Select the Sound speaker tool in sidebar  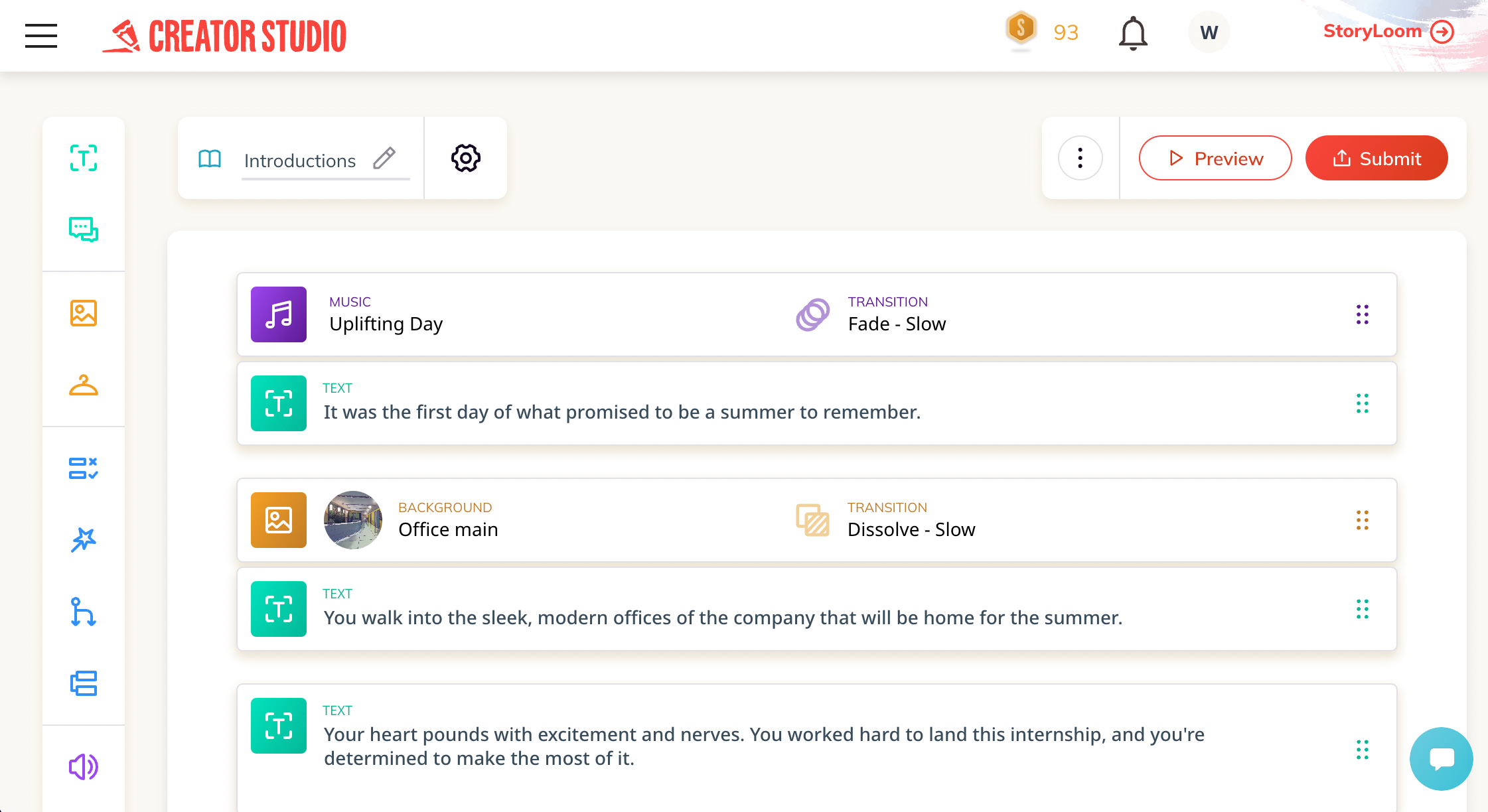[x=84, y=767]
